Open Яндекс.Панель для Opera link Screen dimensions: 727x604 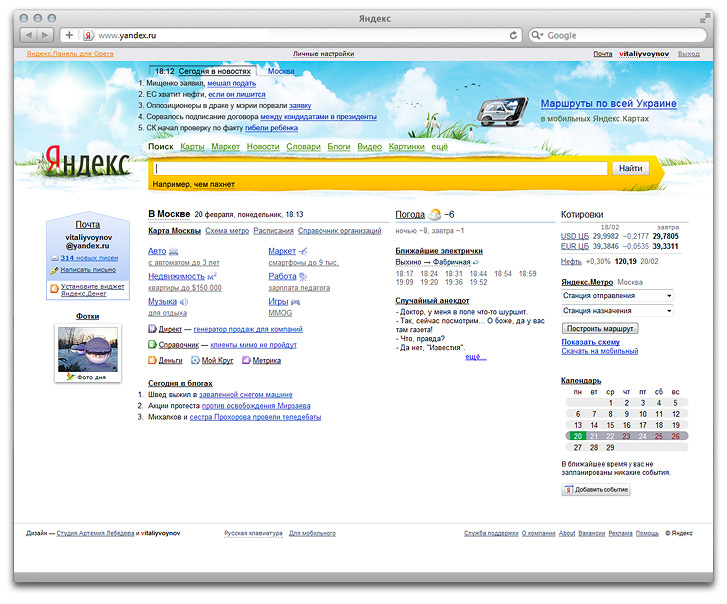(x=70, y=54)
